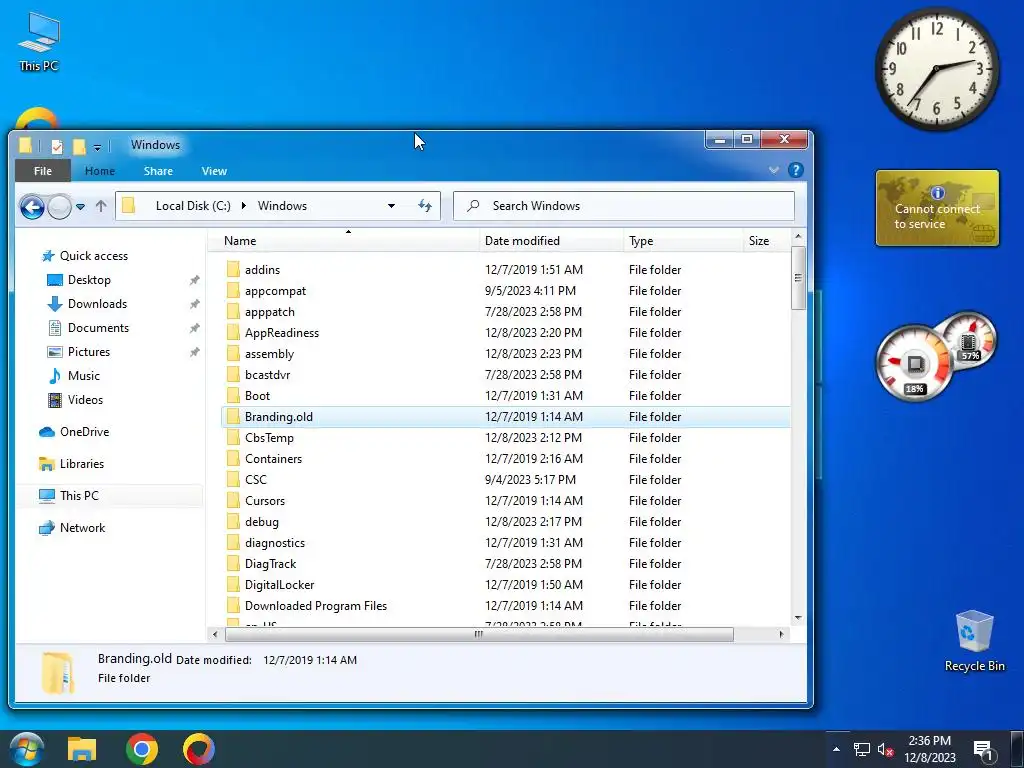Select the appcompat folder
This screenshot has width=1024, height=768.
click(275, 291)
